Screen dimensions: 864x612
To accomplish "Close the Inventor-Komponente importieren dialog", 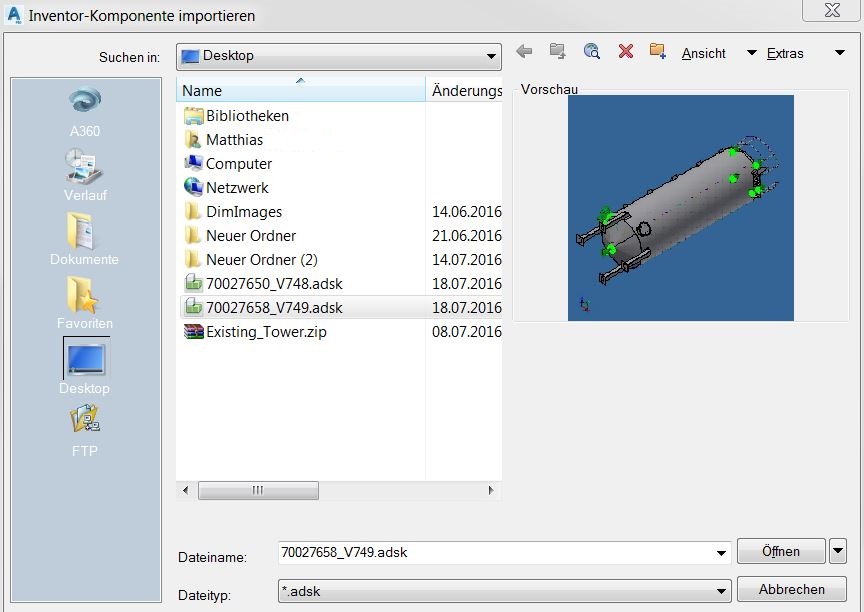I will click(x=831, y=10).
